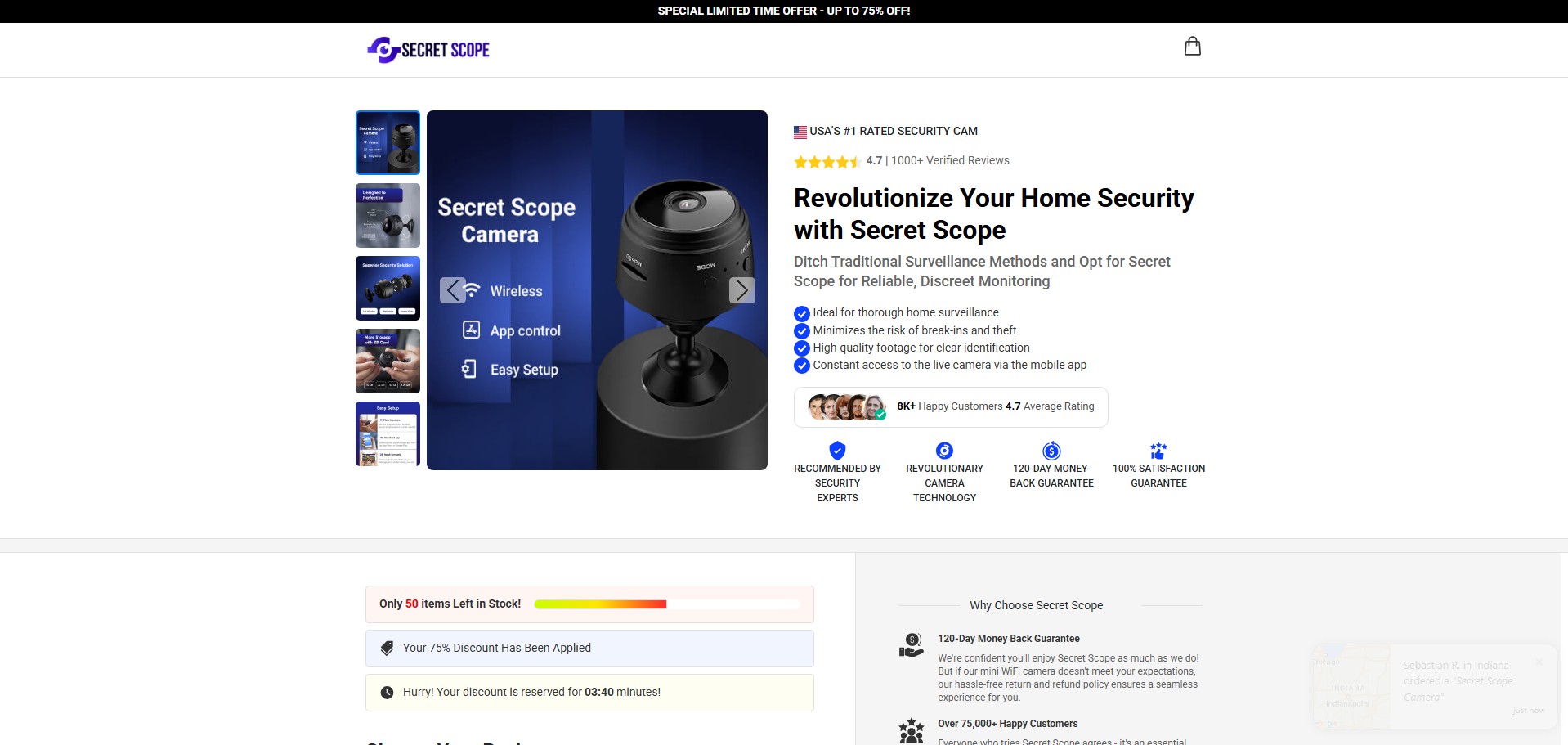This screenshot has height=745, width=1568.
Task: Close the Sebastian R. order notification popup
Action: (x=1539, y=662)
